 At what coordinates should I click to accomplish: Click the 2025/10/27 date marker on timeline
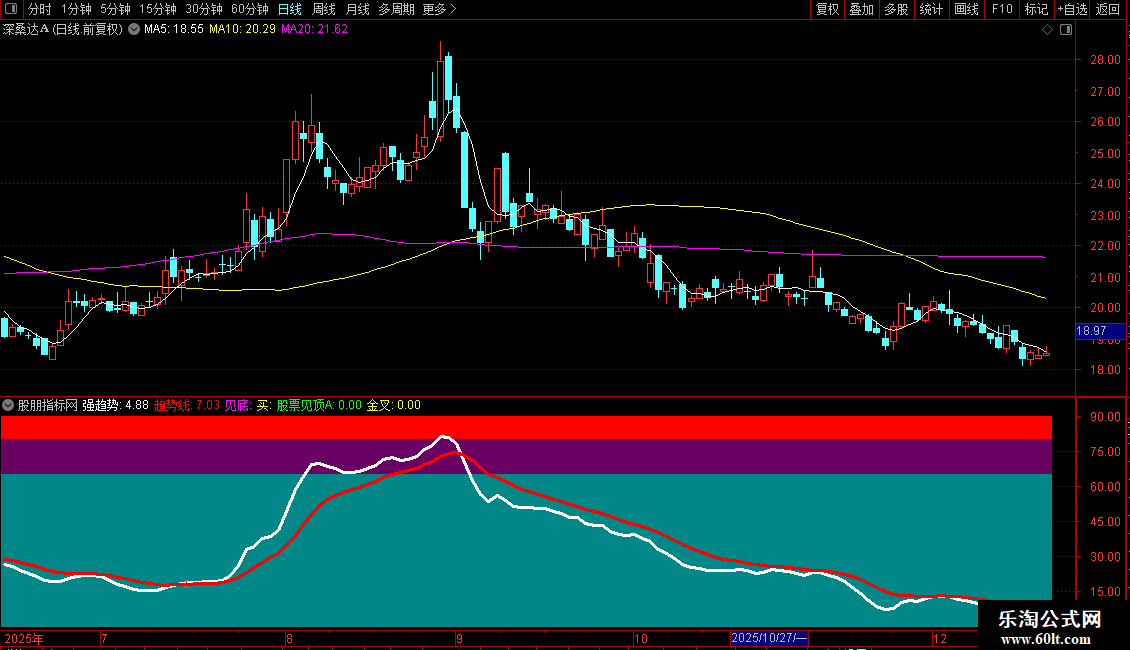pyautogui.click(x=769, y=638)
